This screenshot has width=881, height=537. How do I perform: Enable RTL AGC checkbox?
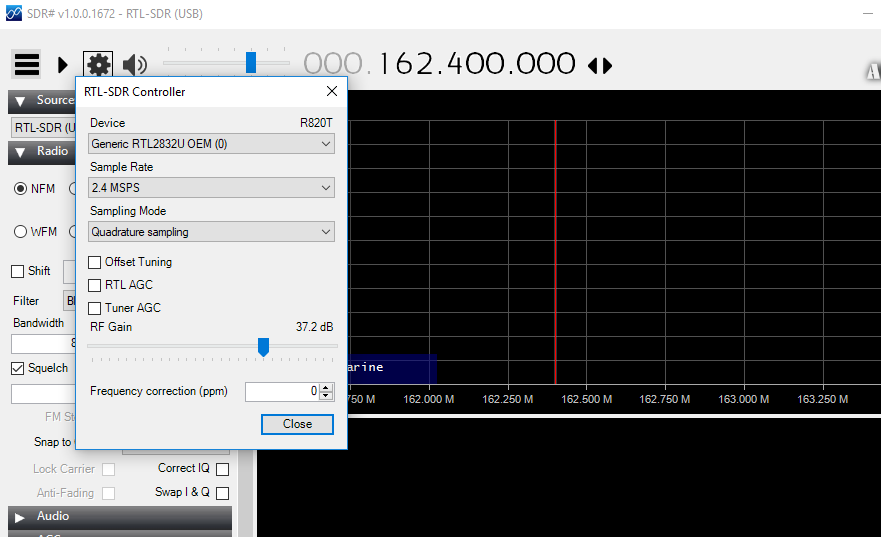[x=94, y=285]
